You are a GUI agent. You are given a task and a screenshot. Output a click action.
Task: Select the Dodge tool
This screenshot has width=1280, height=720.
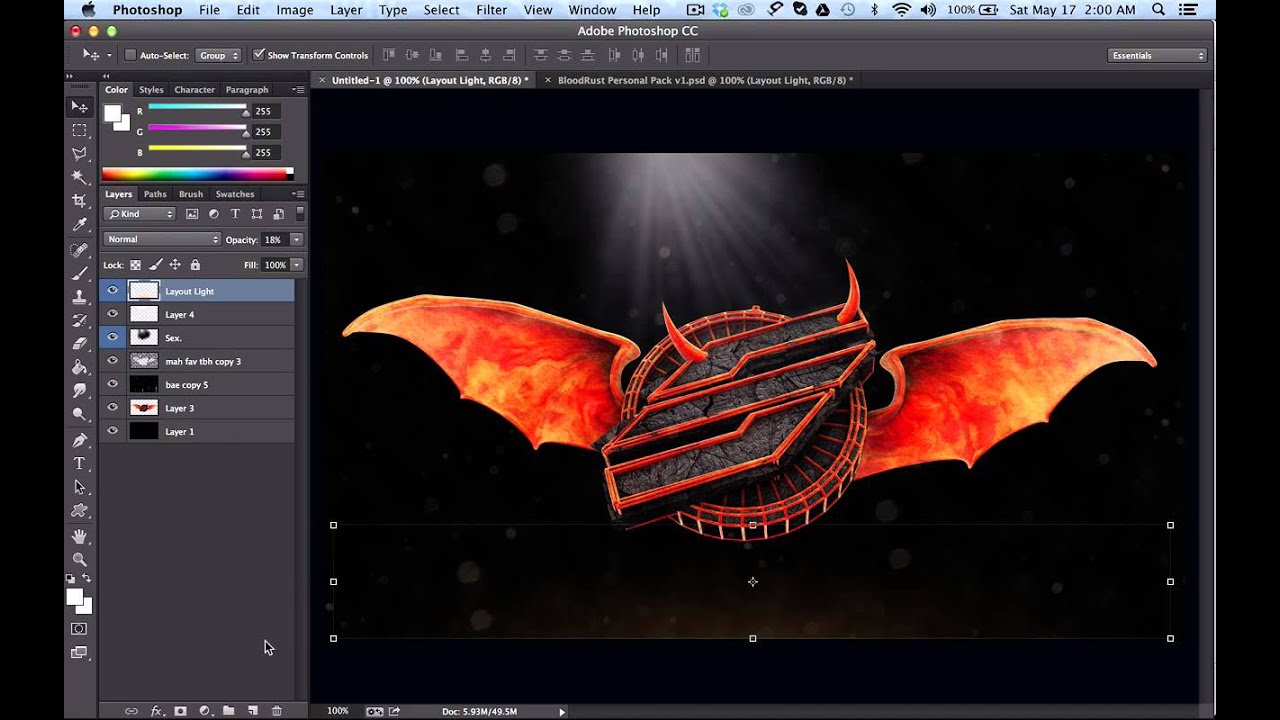(80, 414)
